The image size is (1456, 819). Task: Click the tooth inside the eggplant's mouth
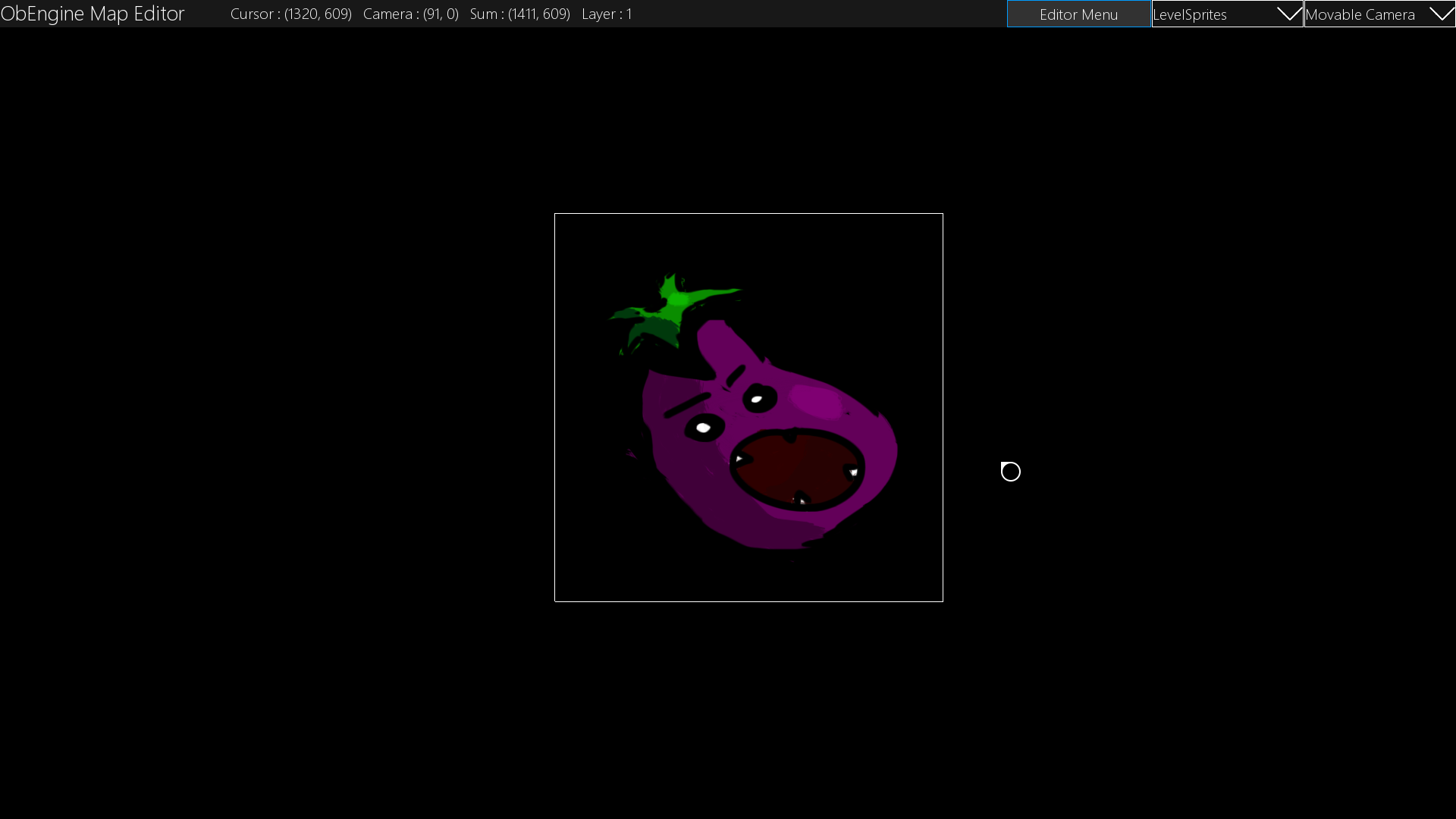(853, 472)
